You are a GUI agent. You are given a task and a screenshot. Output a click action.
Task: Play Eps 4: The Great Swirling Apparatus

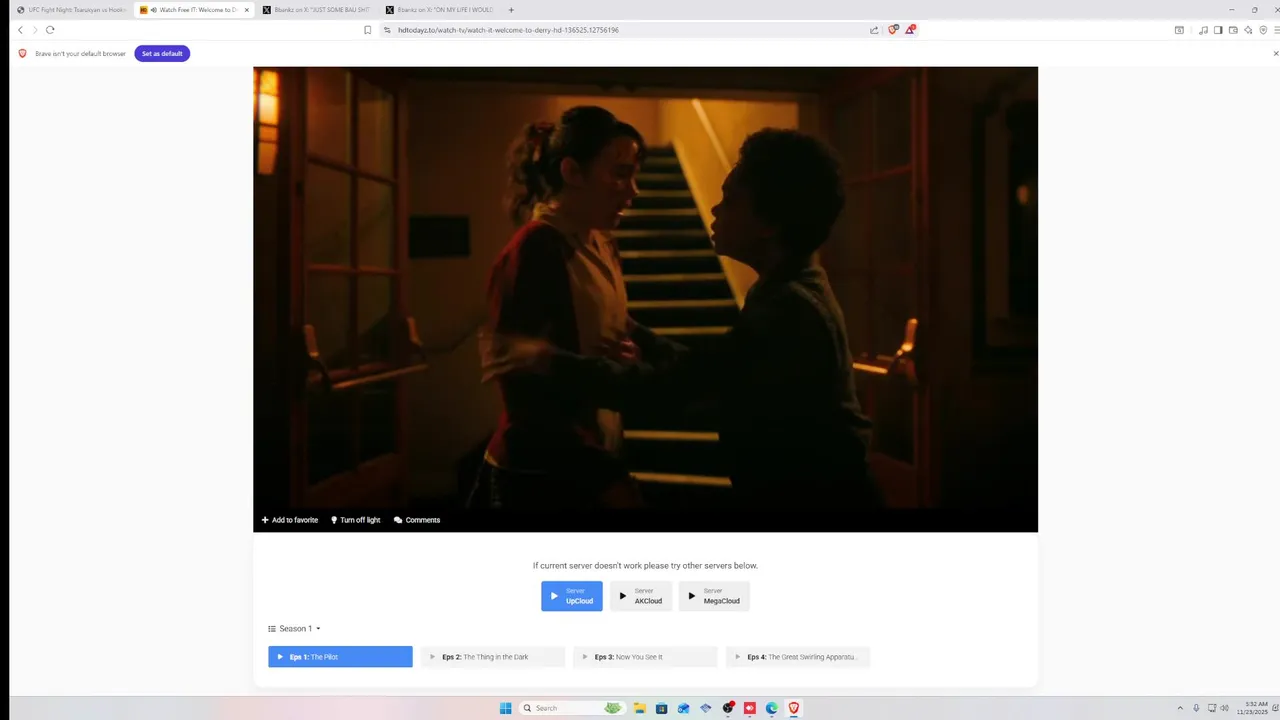pos(798,657)
